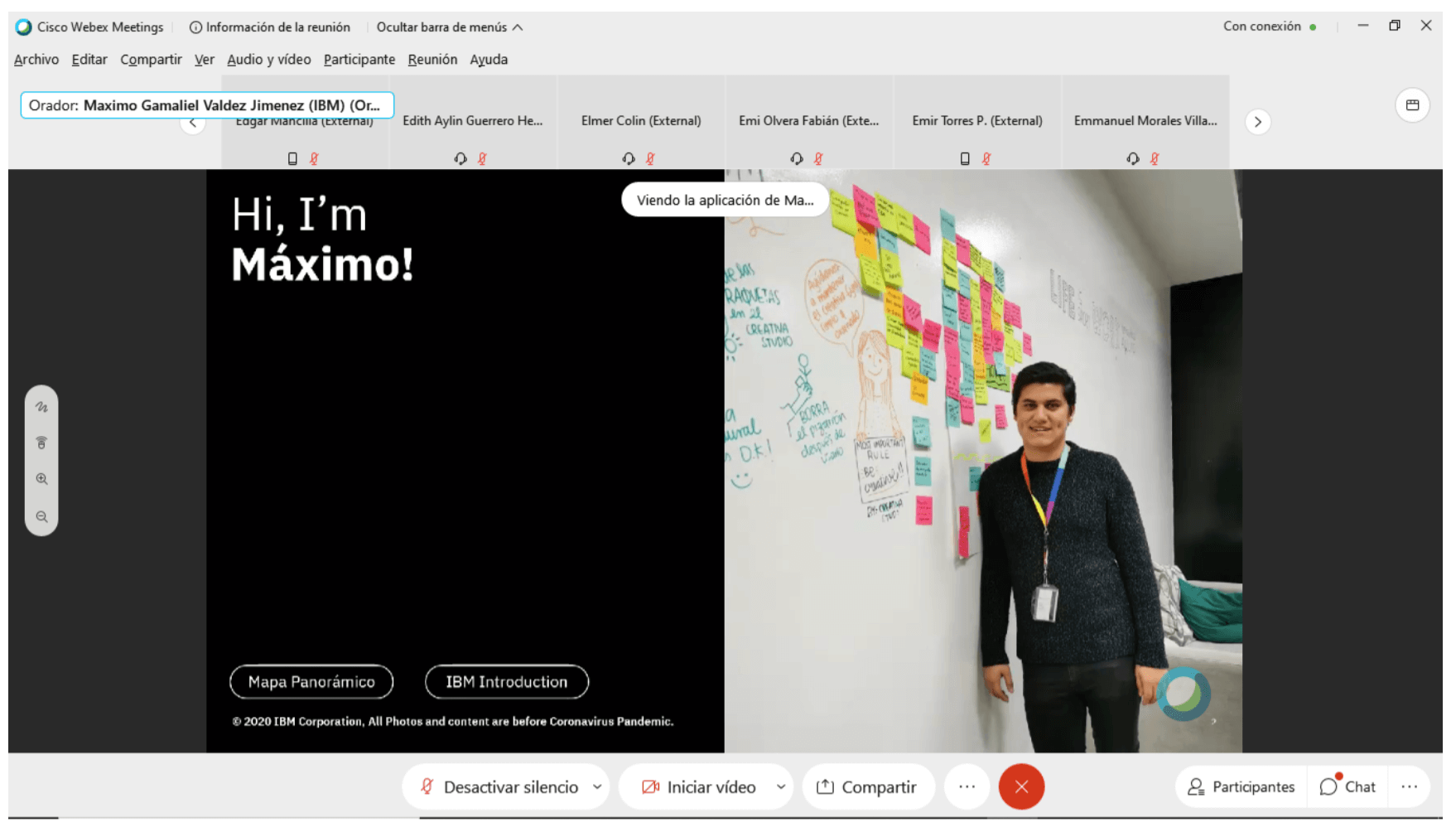Select Edith Aylin Guerrero participant tile

[473, 123]
